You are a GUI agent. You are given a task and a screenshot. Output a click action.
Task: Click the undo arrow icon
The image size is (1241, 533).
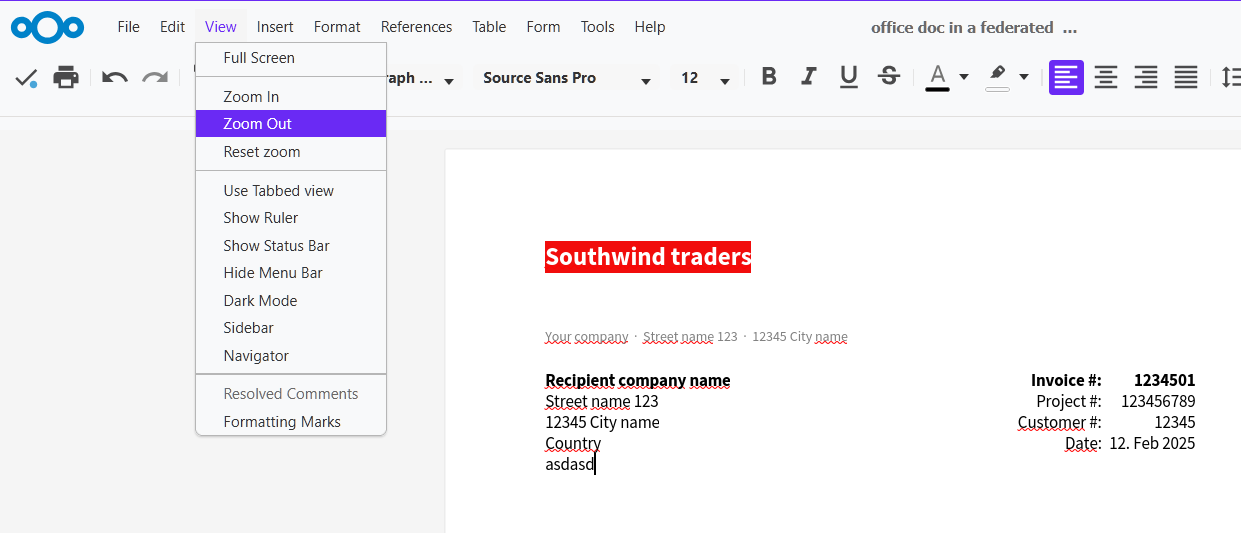coord(115,77)
